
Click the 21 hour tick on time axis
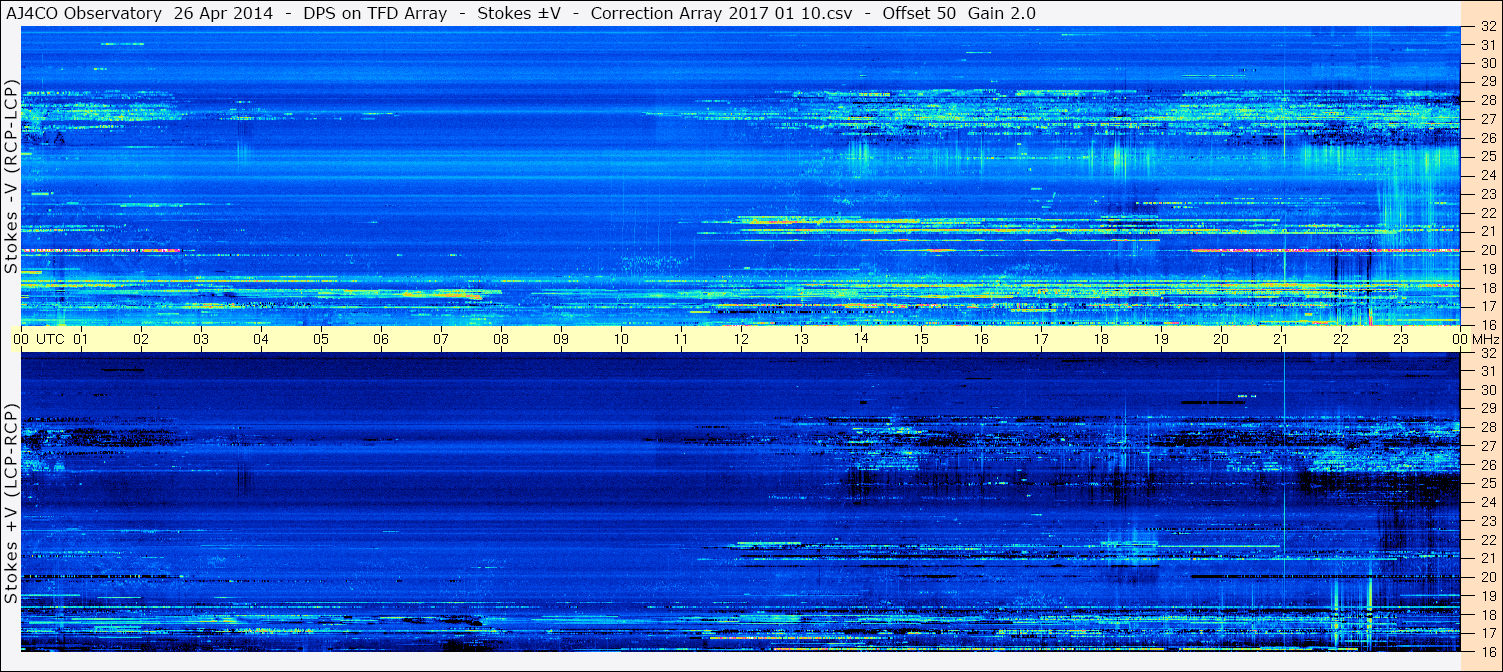coord(1281,339)
